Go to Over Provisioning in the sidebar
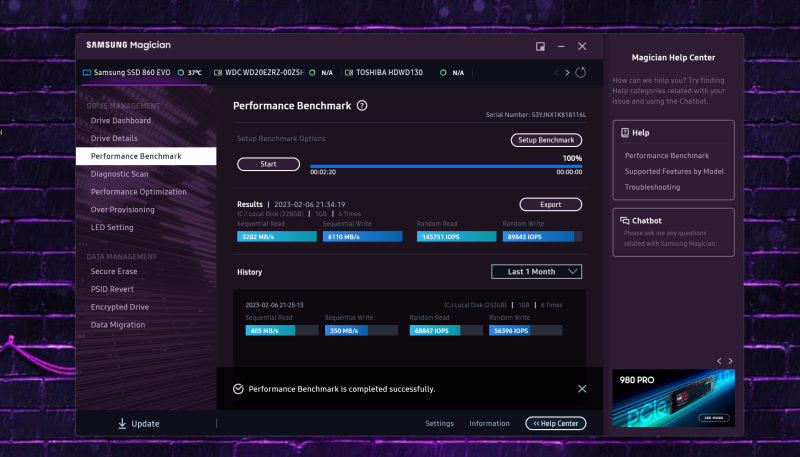 pyautogui.click(x=122, y=210)
